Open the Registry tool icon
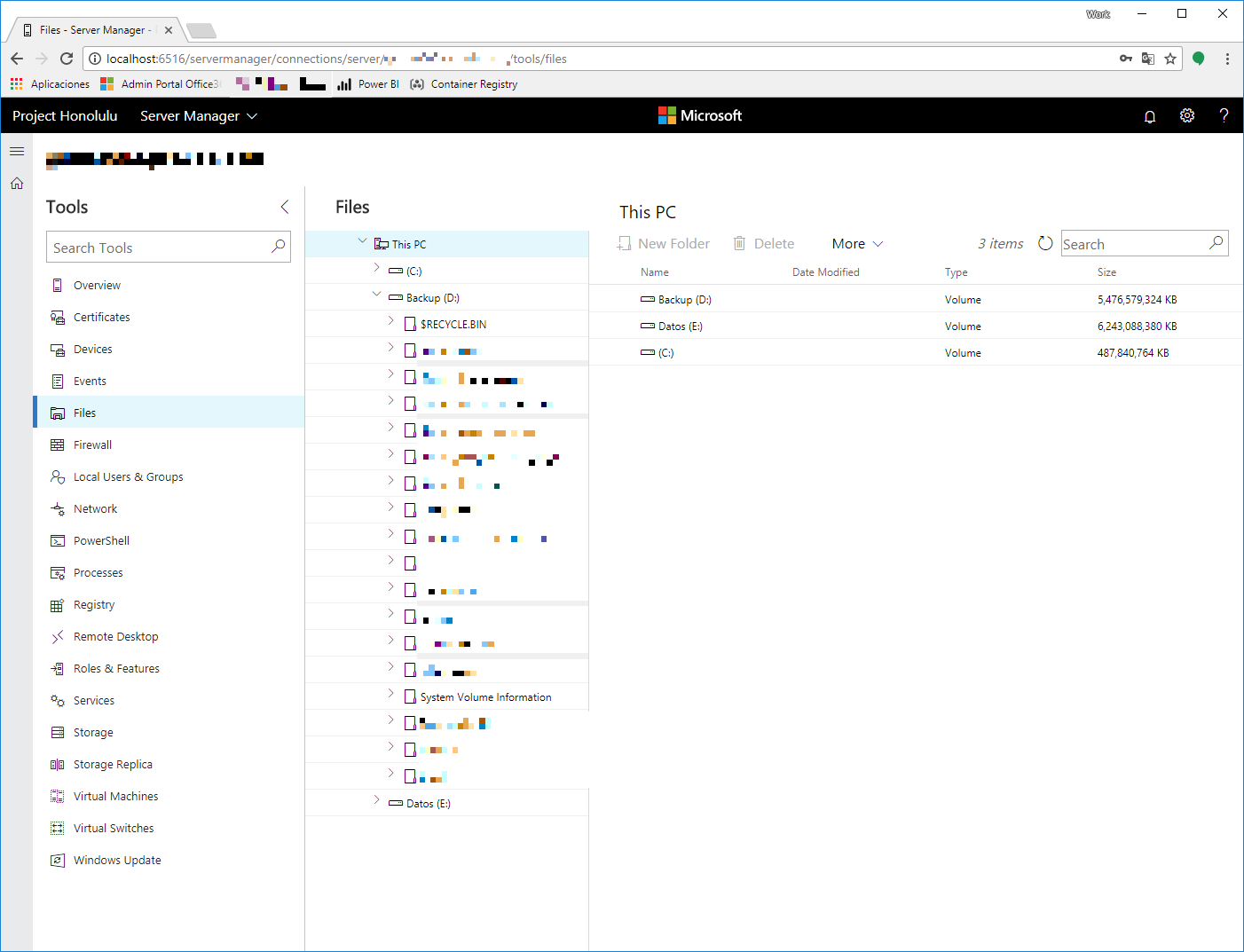1244x952 pixels. pos(58,605)
